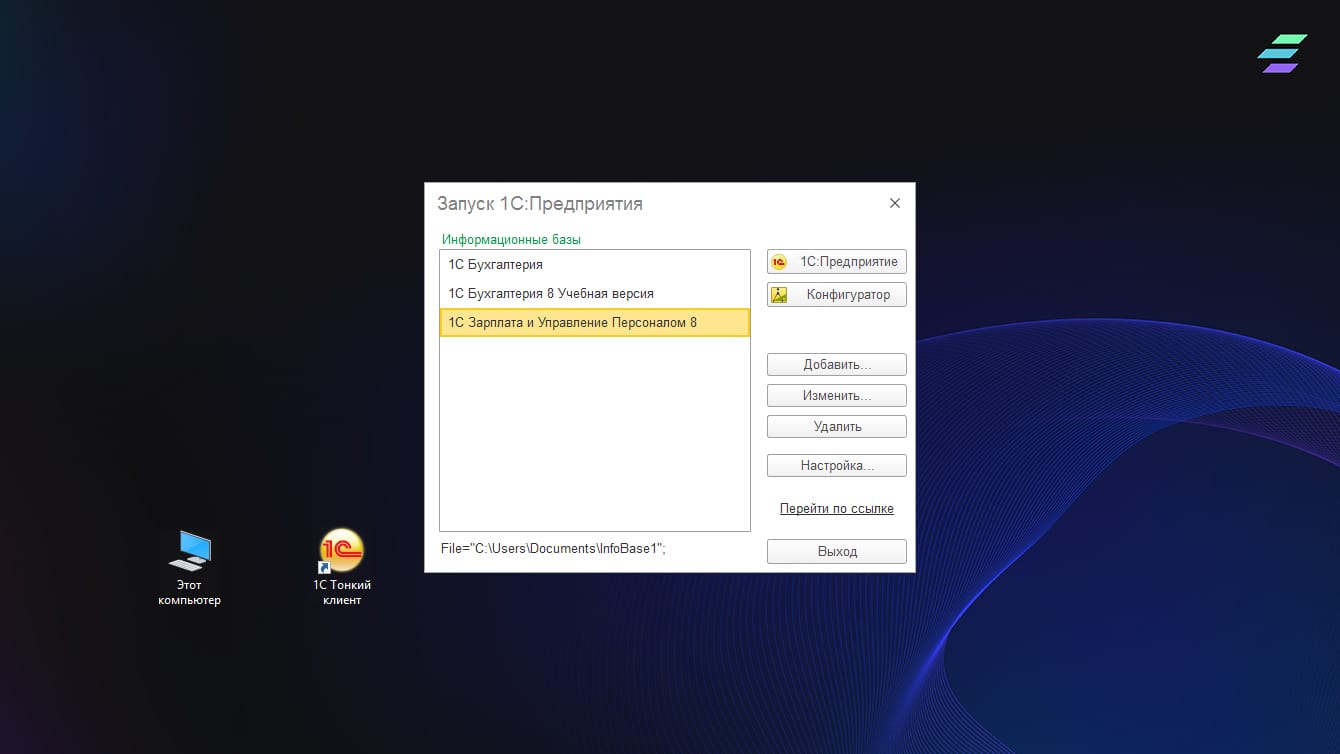Click the File path text below the list
Screen dimensions: 1340x754
[x=555, y=549]
